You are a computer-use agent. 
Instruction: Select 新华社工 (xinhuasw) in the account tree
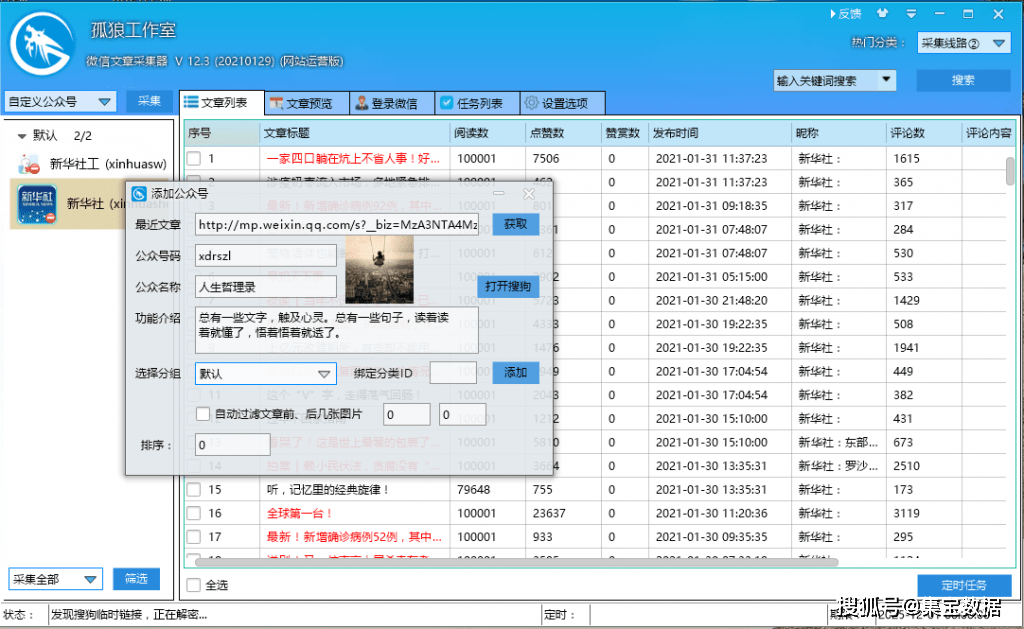[108, 164]
